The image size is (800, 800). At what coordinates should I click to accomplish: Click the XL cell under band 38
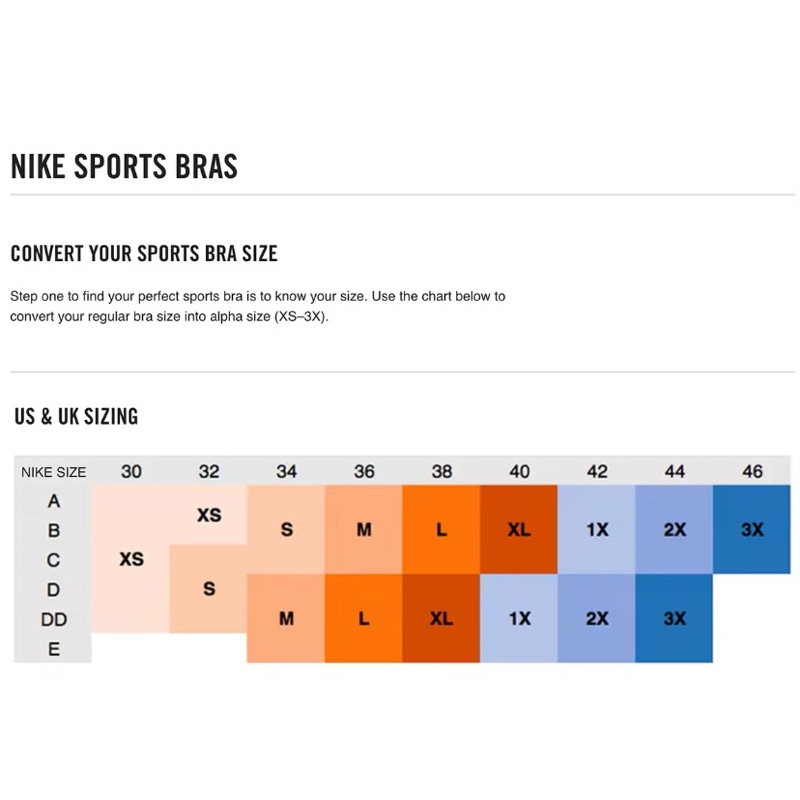(441, 619)
